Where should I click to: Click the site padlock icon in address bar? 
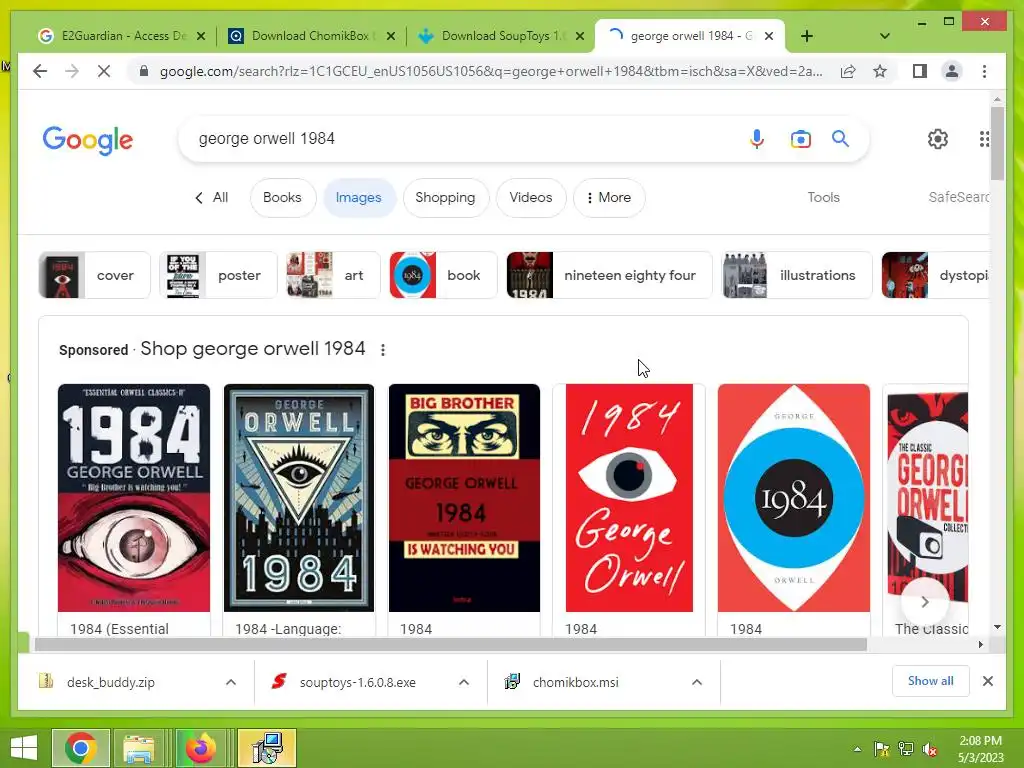[144, 71]
